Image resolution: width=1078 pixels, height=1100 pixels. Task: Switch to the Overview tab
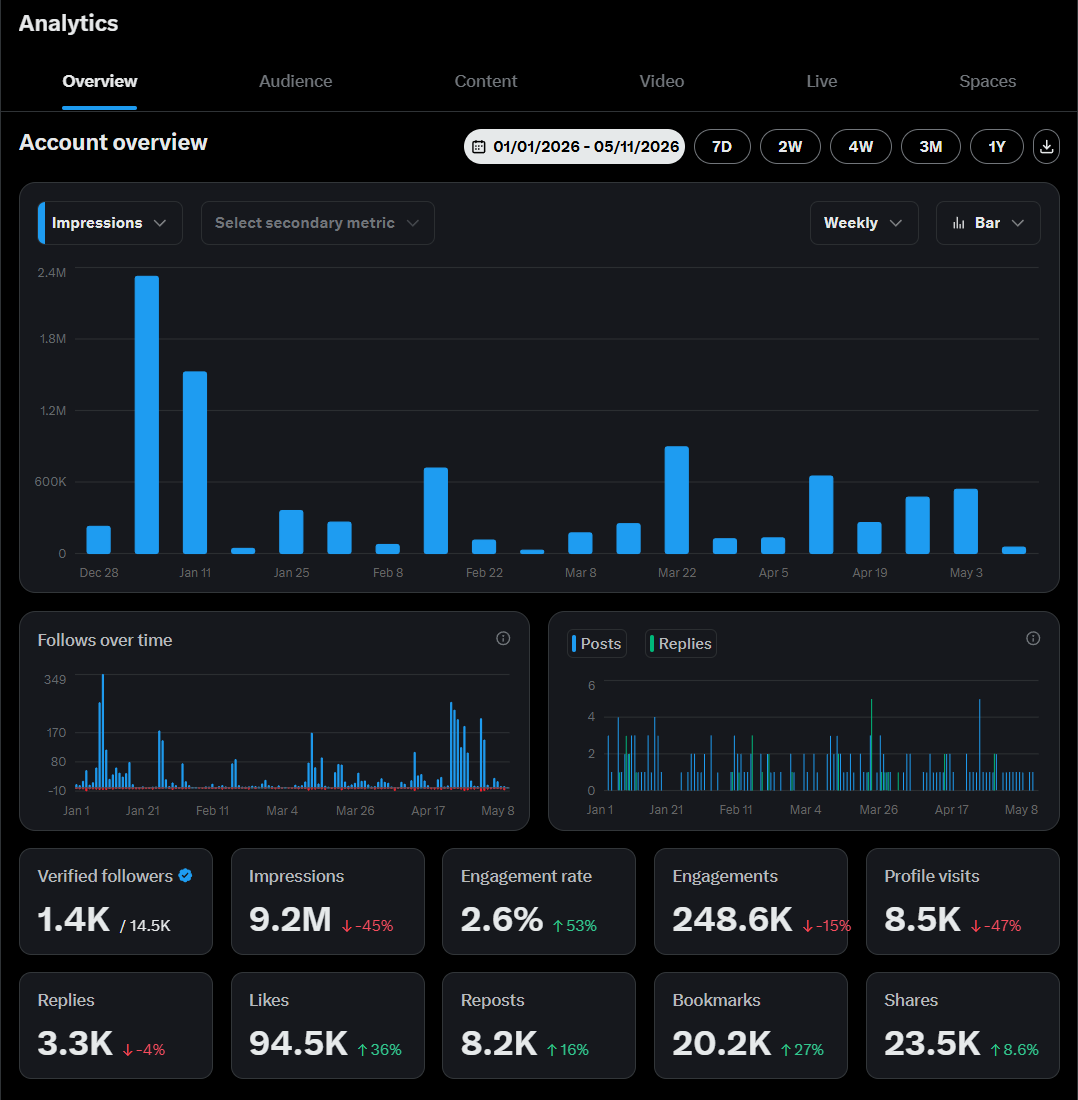(100, 81)
